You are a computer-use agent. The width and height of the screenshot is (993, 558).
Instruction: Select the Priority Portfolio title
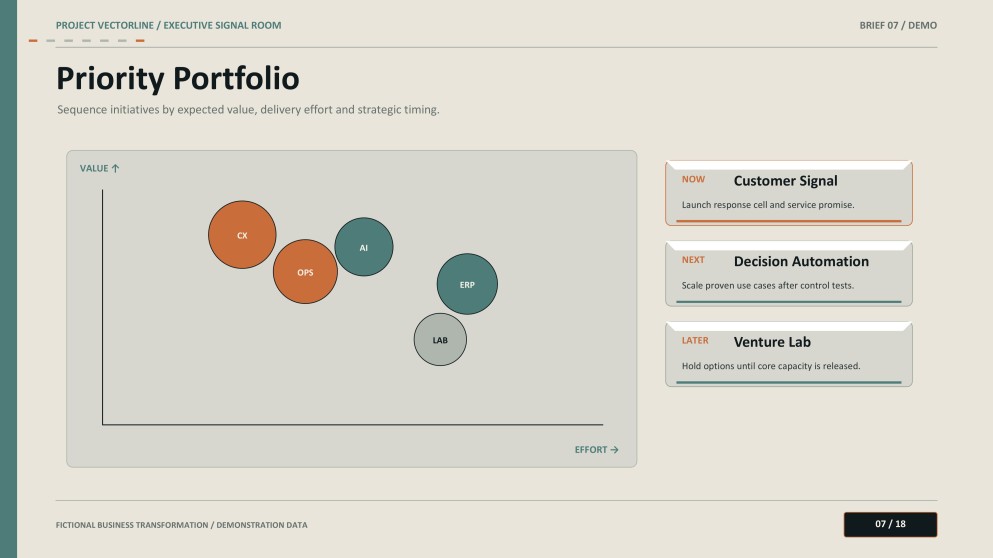pyautogui.click(x=178, y=79)
